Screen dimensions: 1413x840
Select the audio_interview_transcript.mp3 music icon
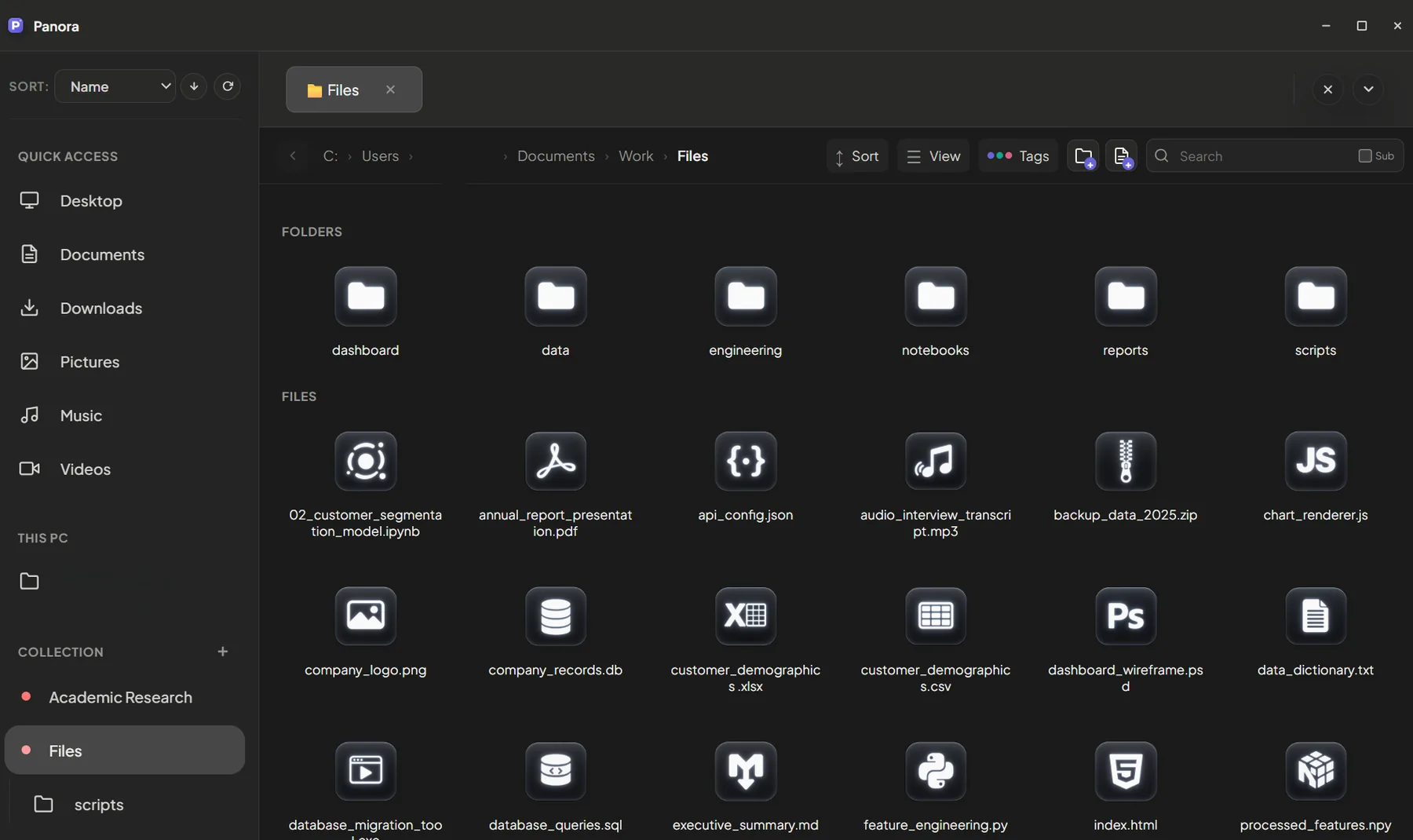tap(936, 462)
